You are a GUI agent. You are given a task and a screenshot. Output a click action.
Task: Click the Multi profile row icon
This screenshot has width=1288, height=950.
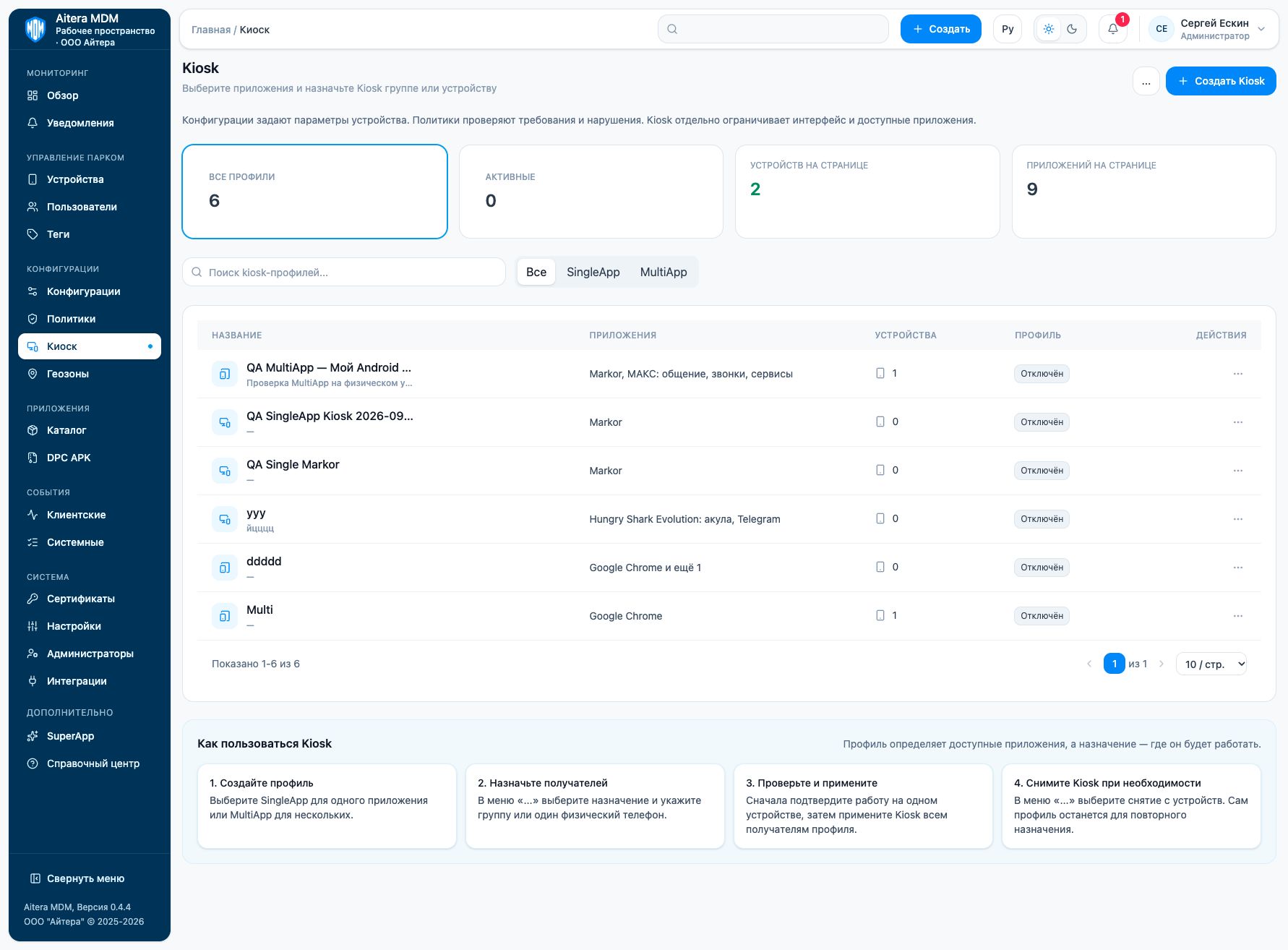tap(225, 616)
